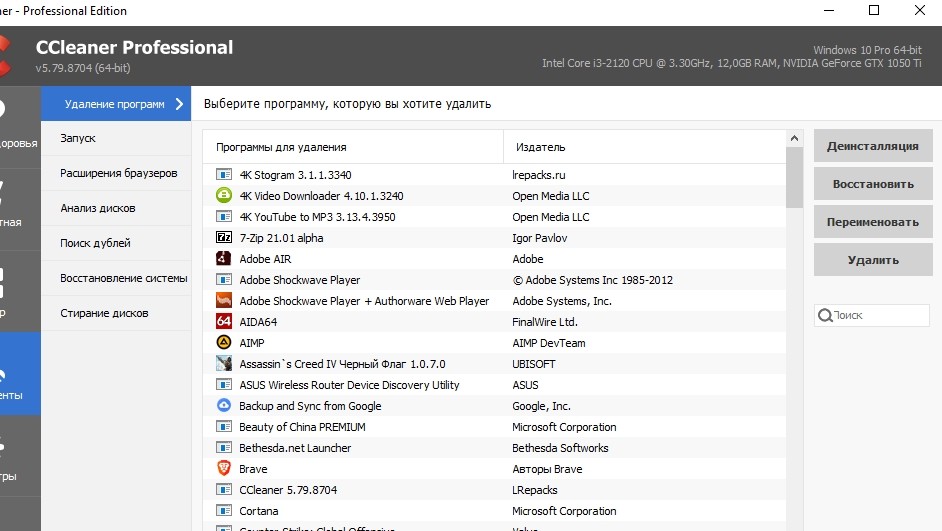Viewport: 942px width, 531px height.
Task: Open the Запуск section
Action: point(78,138)
